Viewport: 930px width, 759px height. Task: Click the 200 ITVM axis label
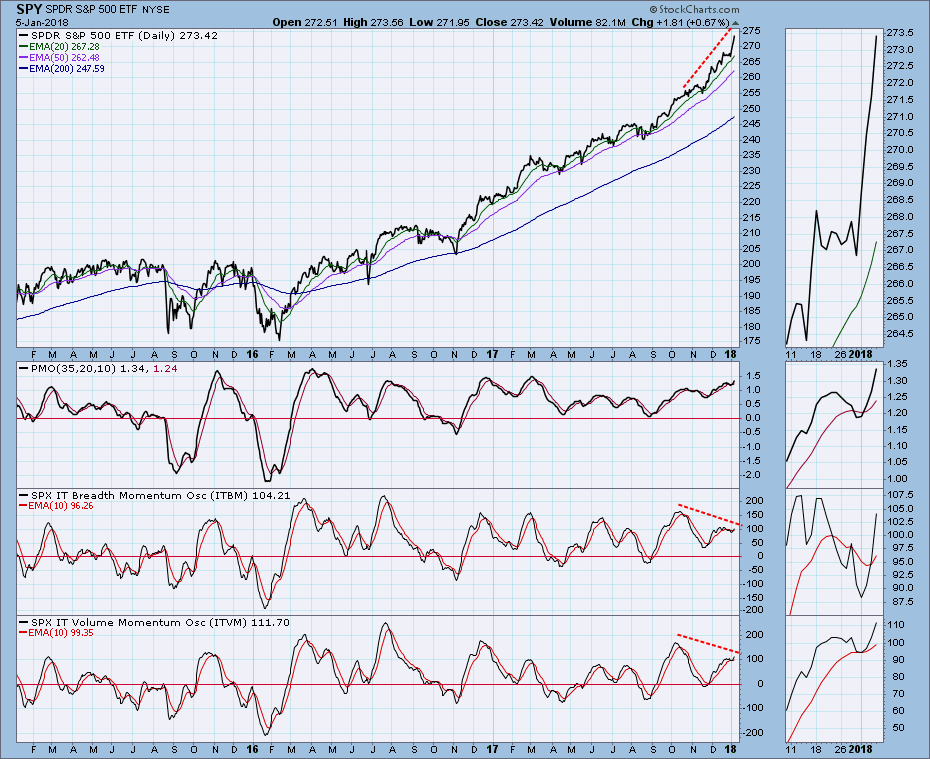[754, 635]
